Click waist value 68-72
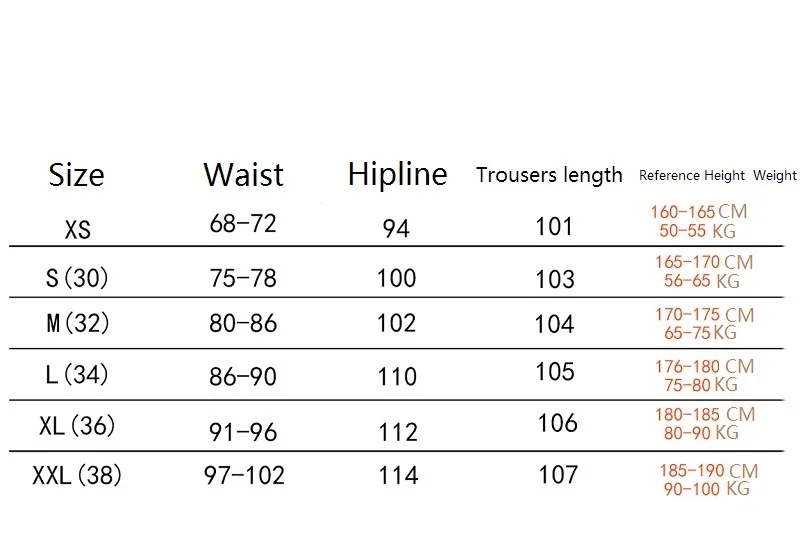The image size is (800, 535). click(x=243, y=224)
